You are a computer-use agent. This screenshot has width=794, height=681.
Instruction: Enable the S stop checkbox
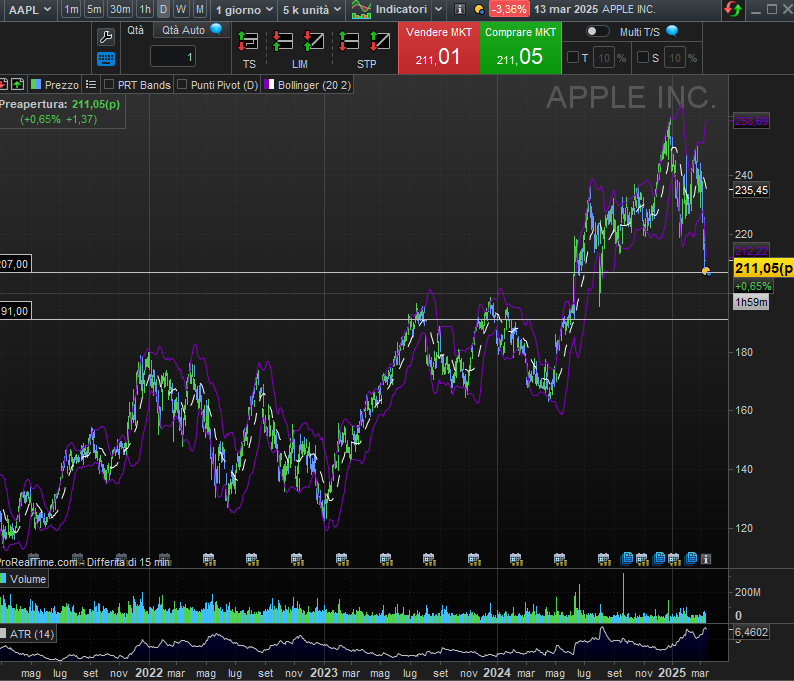(643, 57)
